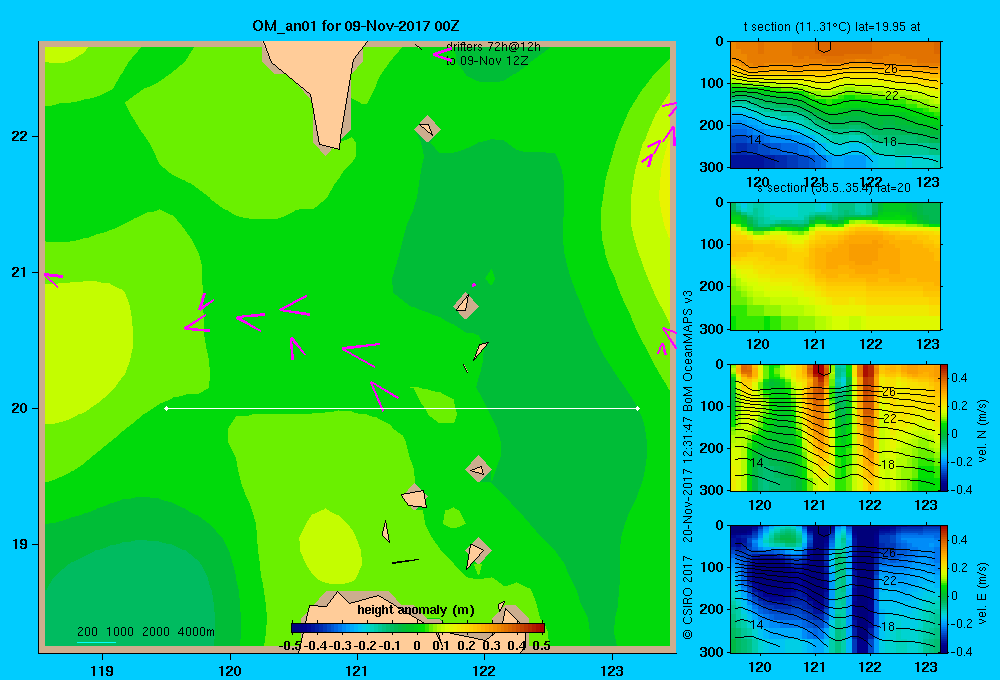Open the northward velocity section plot
1000x680 pixels.
coord(835,427)
